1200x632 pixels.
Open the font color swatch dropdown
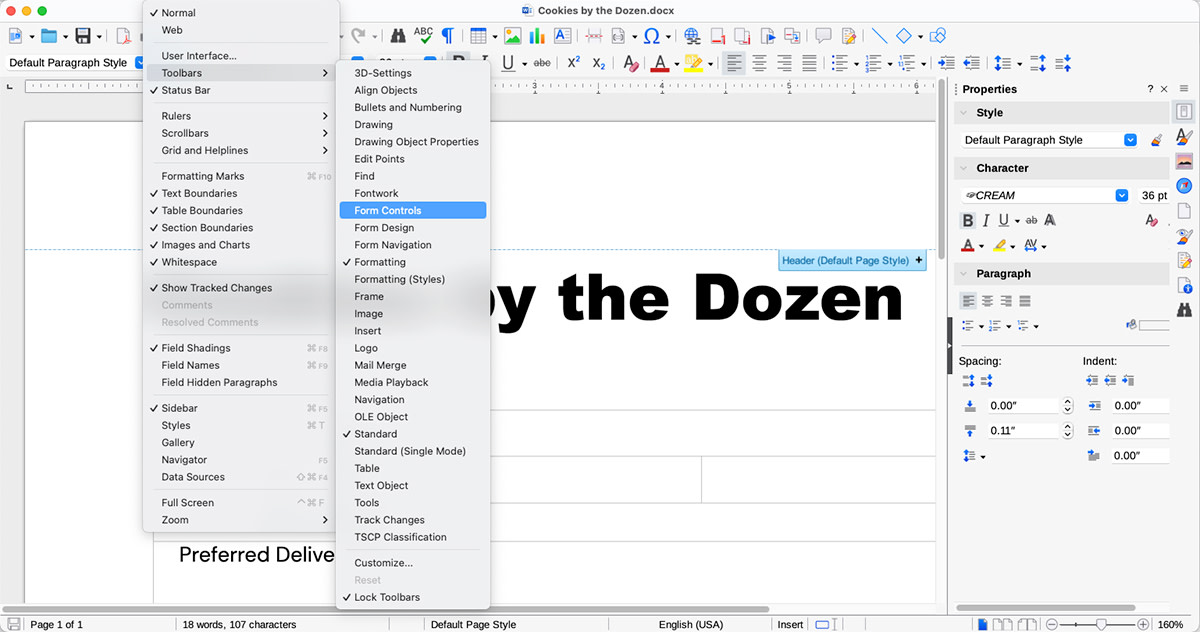[980, 245]
